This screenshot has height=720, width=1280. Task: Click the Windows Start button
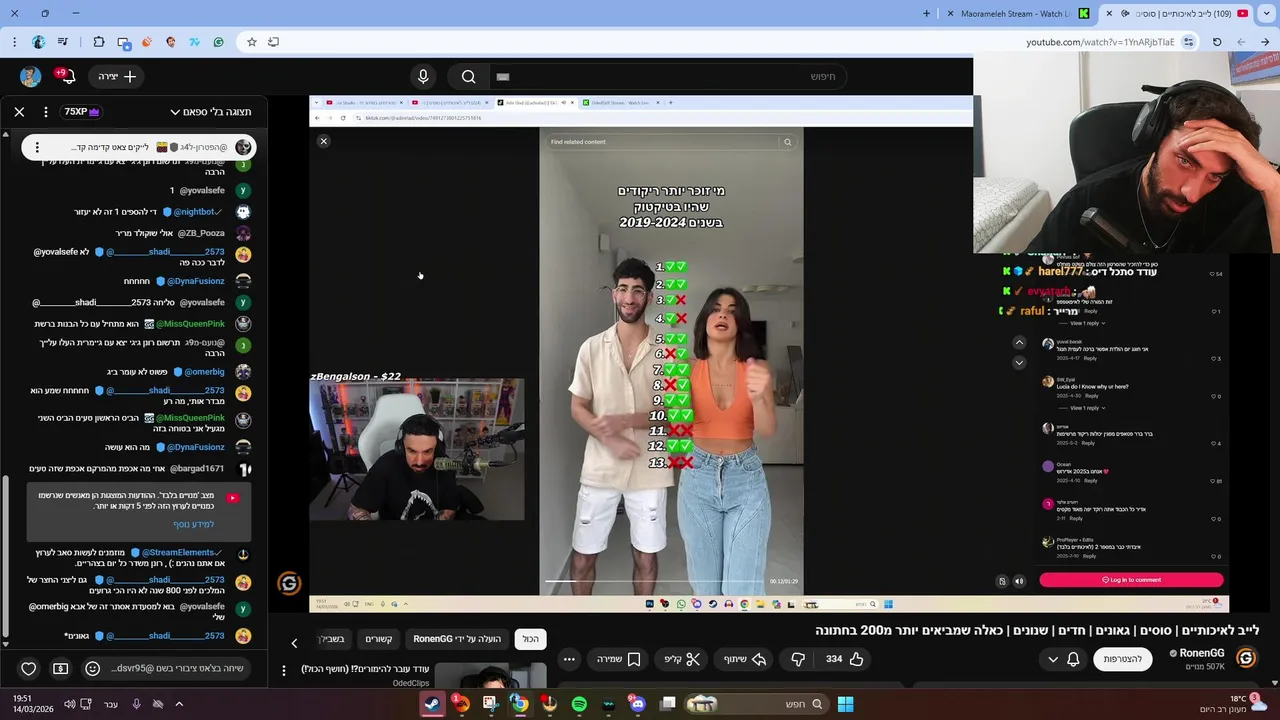coord(845,704)
